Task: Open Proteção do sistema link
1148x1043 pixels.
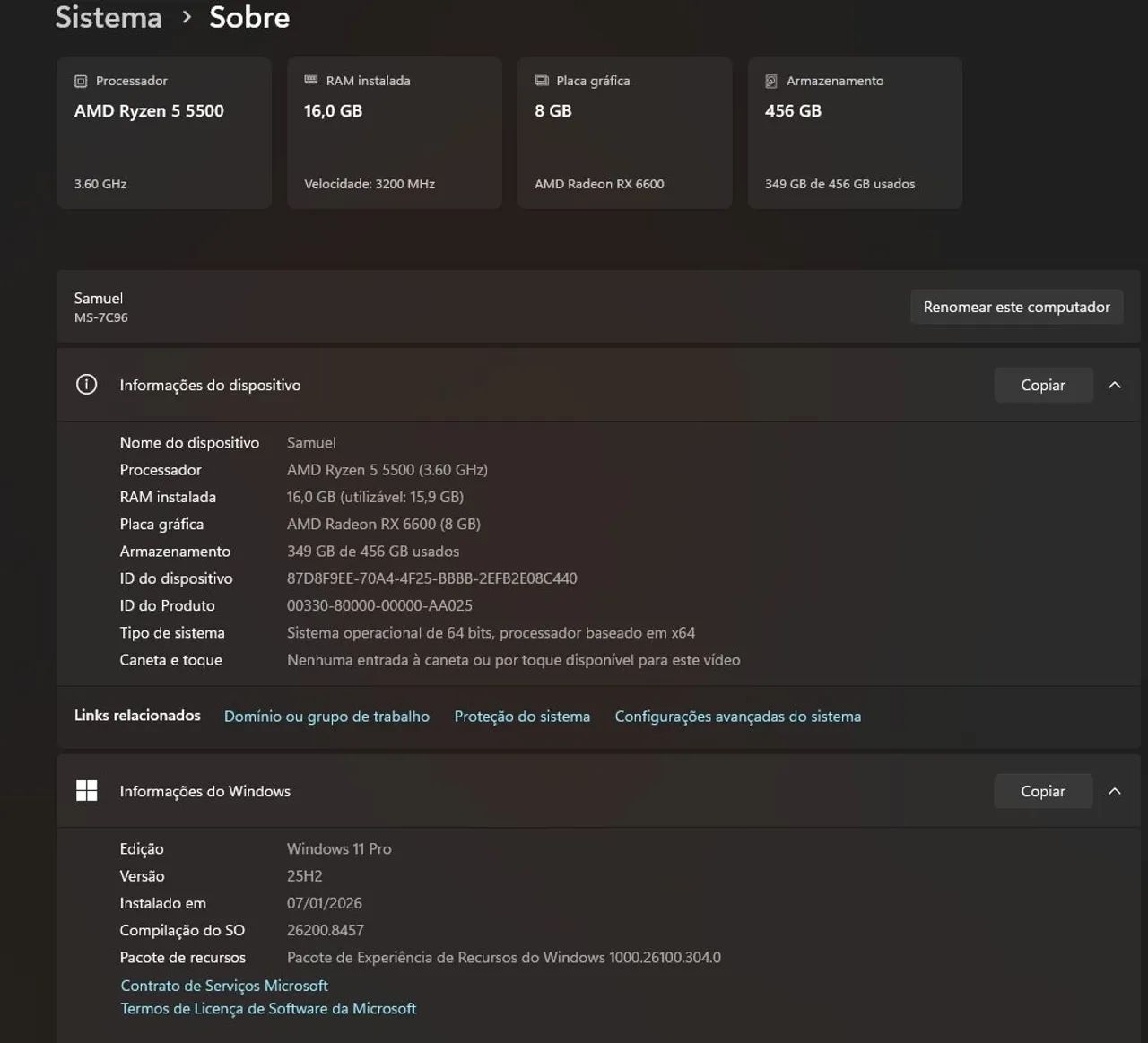Action: [522, 717]
